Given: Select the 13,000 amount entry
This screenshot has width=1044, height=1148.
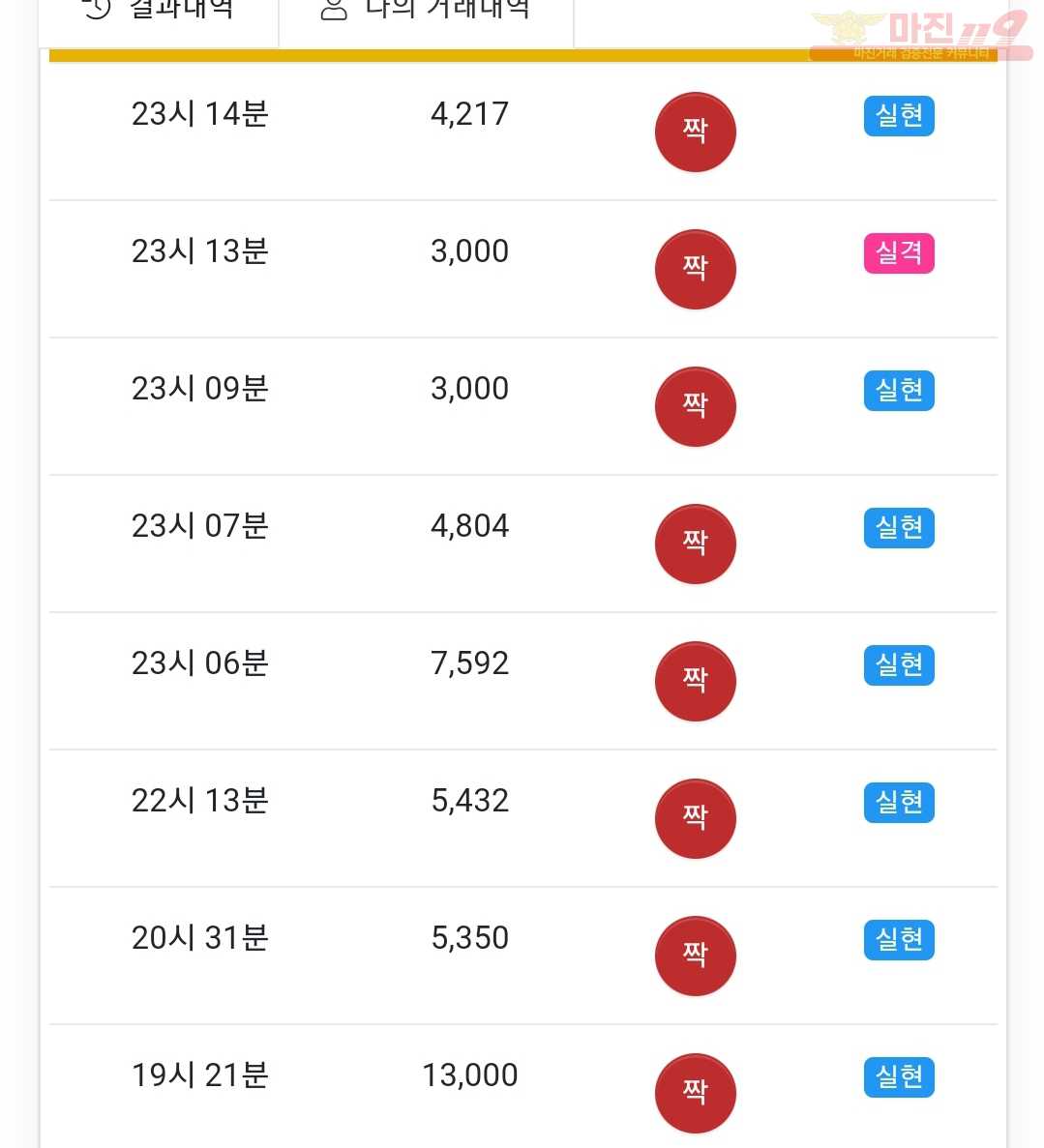Looking at the screenshot, I should (x=469, y=1075).
